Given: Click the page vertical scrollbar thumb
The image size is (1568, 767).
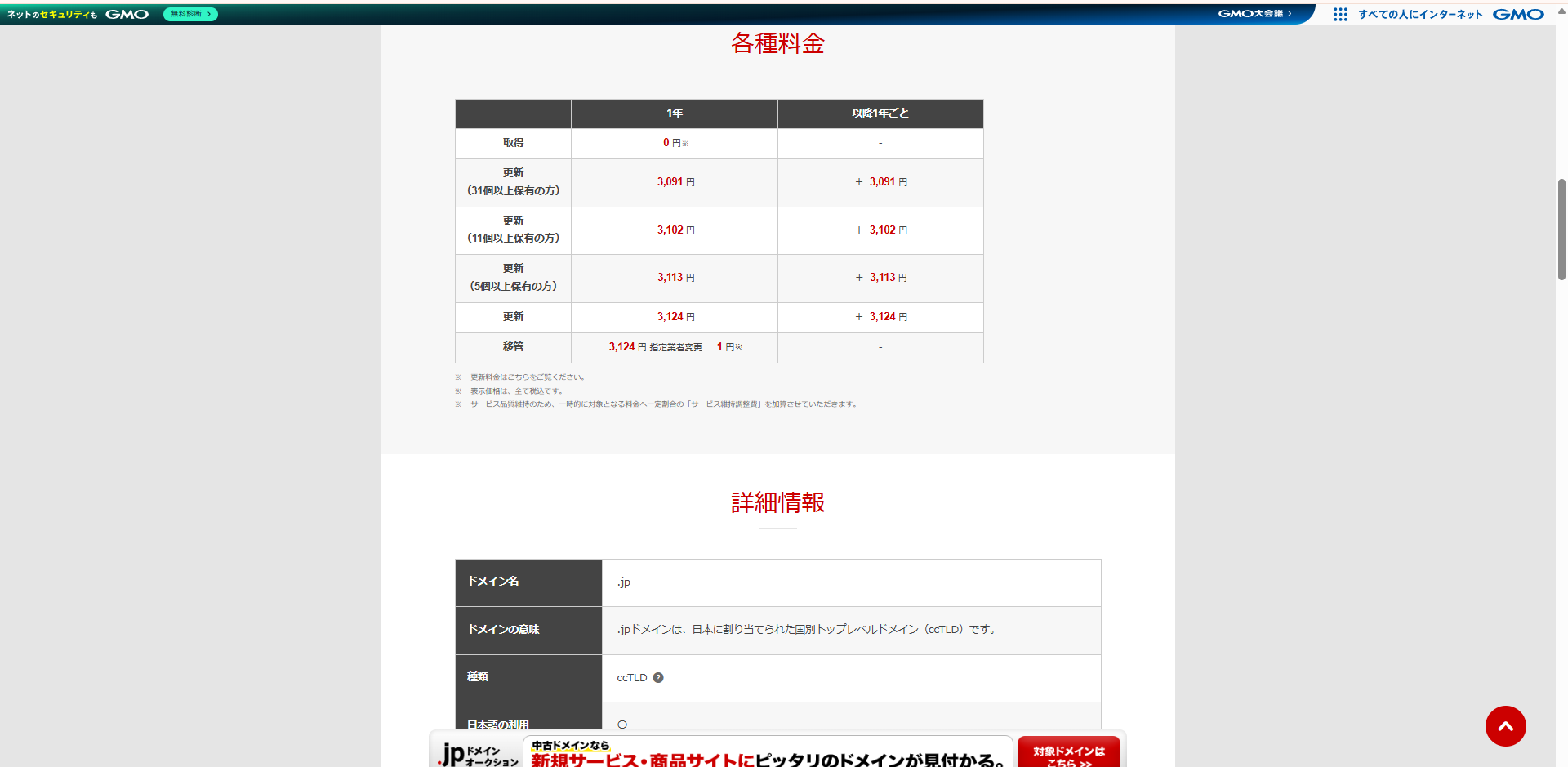Looking at the screenshot, I should (x=1561, y=229).
